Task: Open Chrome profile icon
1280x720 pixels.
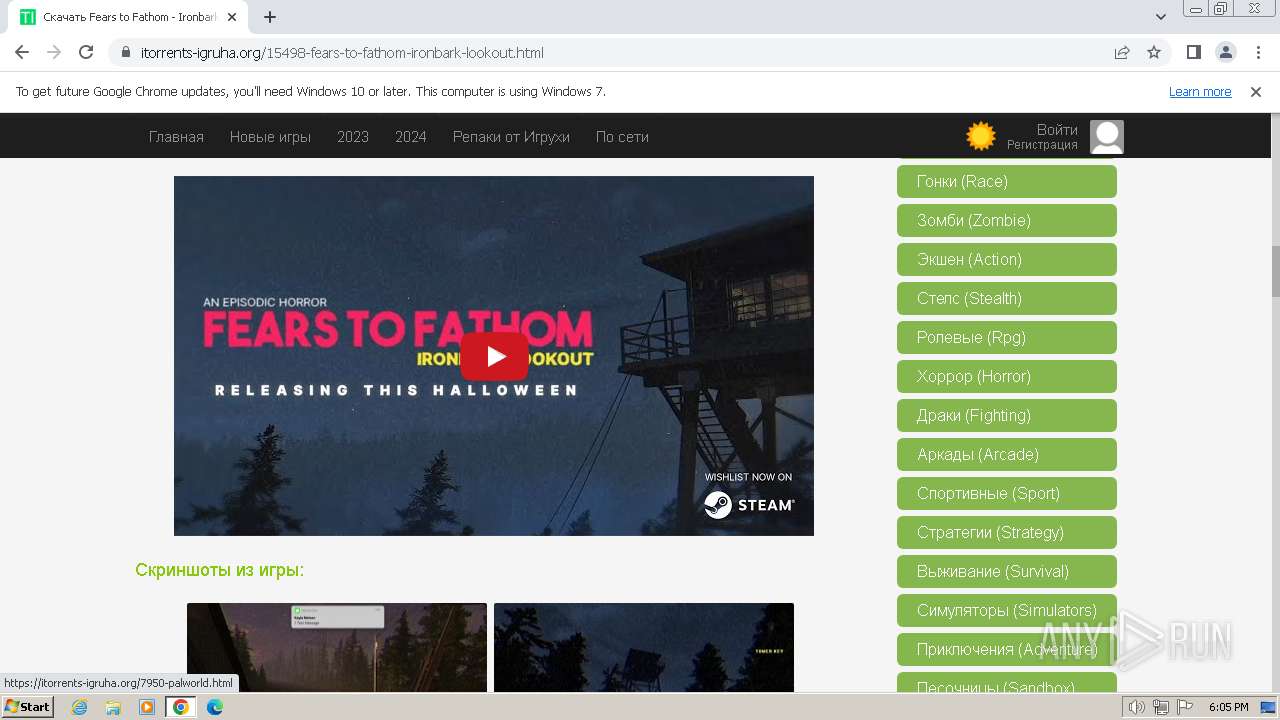Action: click(x=1225, y=52)
